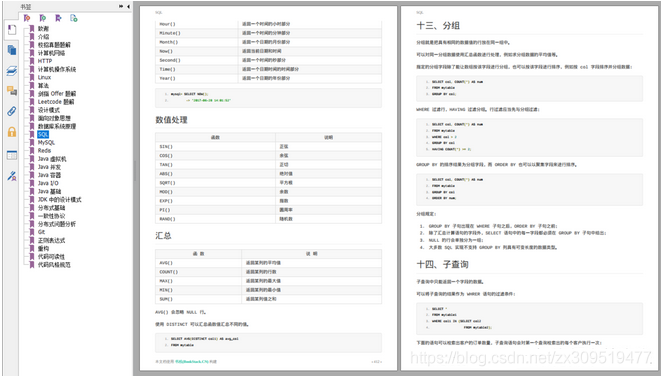Open the 校招真题题解 bookmark
661x376 pixels.
click(54, 45)
